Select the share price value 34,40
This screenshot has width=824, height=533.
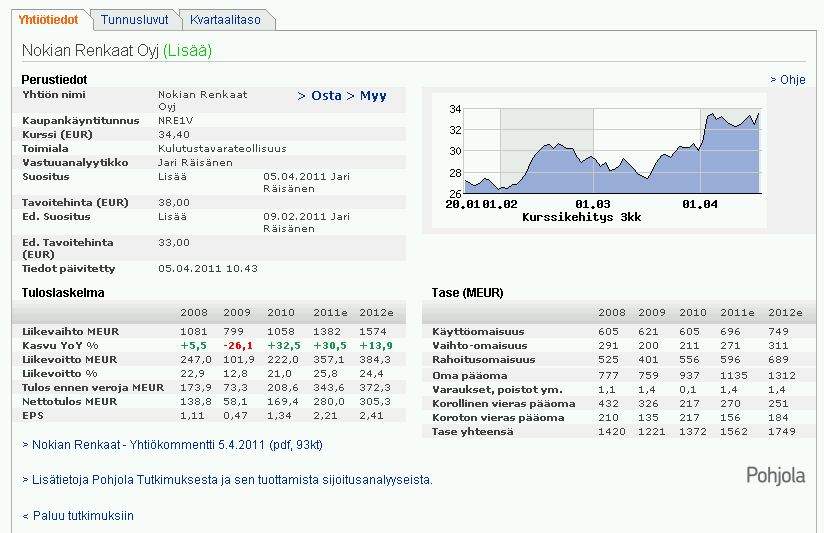click(x=174, y=135)
